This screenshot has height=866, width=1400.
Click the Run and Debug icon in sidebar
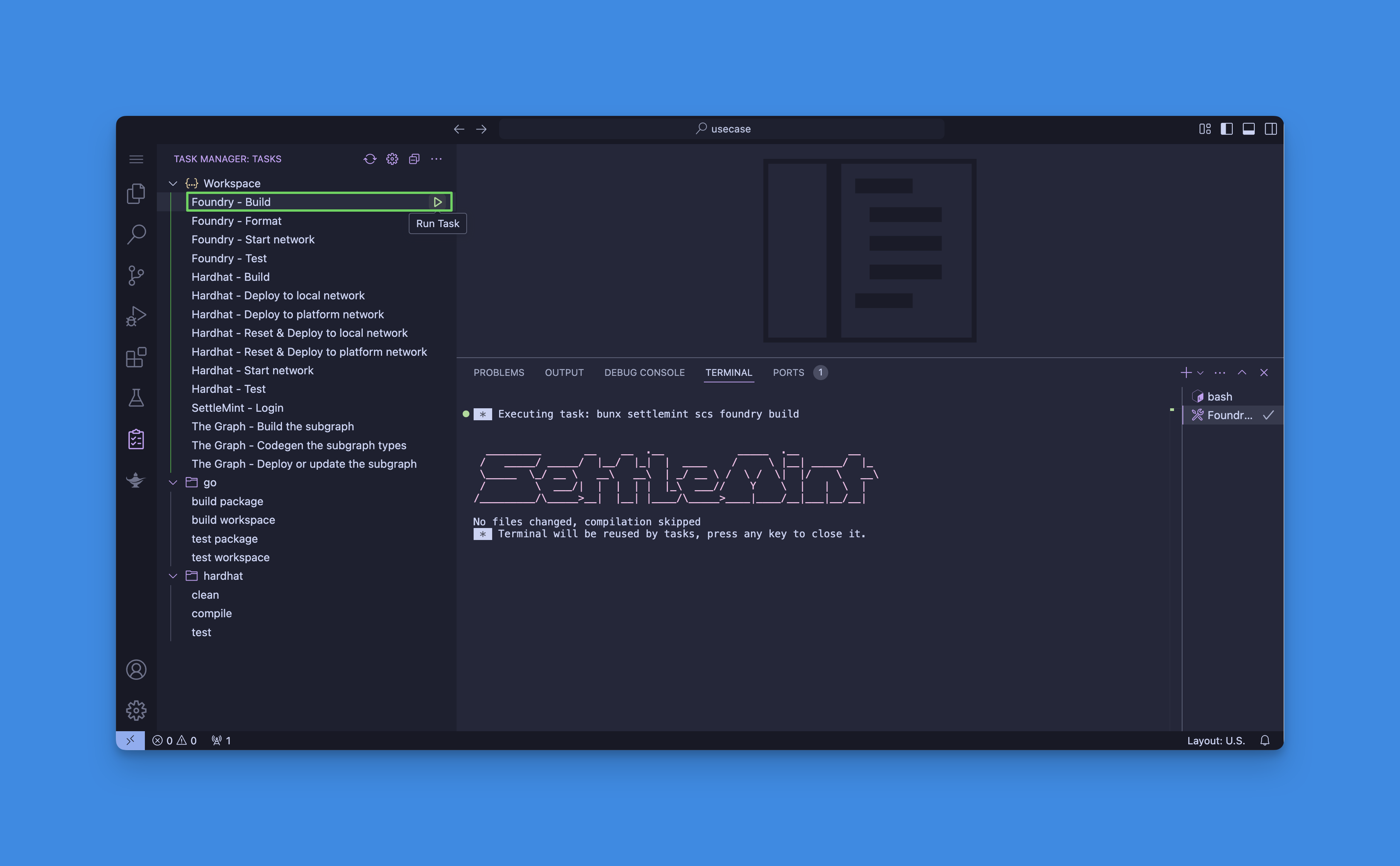click(x=137, y=315)
